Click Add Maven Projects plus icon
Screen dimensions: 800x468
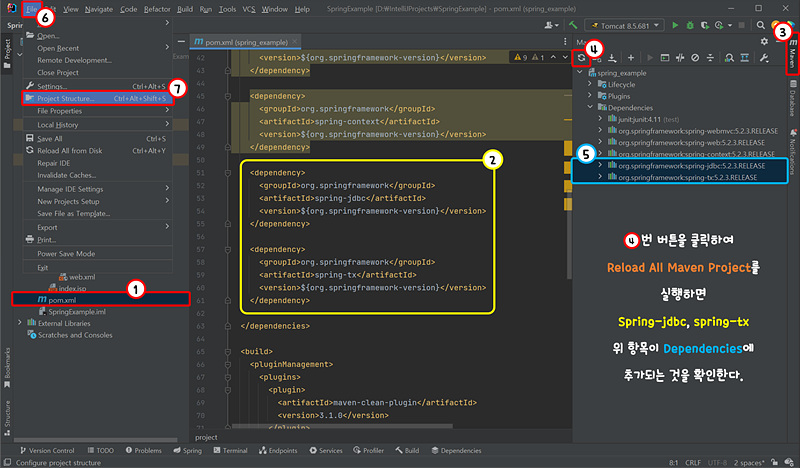(631, 58)
